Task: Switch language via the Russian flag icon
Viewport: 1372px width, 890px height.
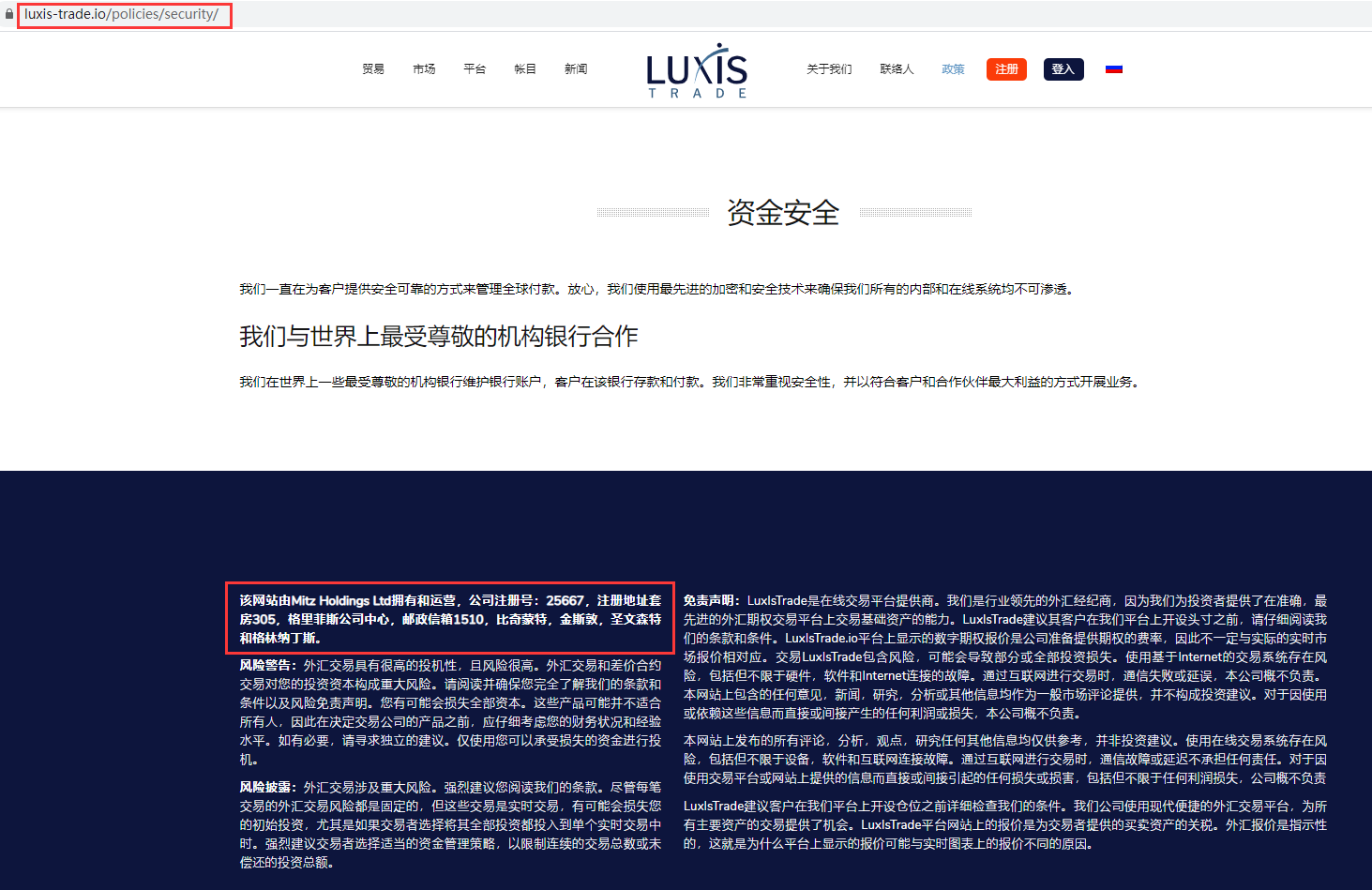Action: 1114,68
